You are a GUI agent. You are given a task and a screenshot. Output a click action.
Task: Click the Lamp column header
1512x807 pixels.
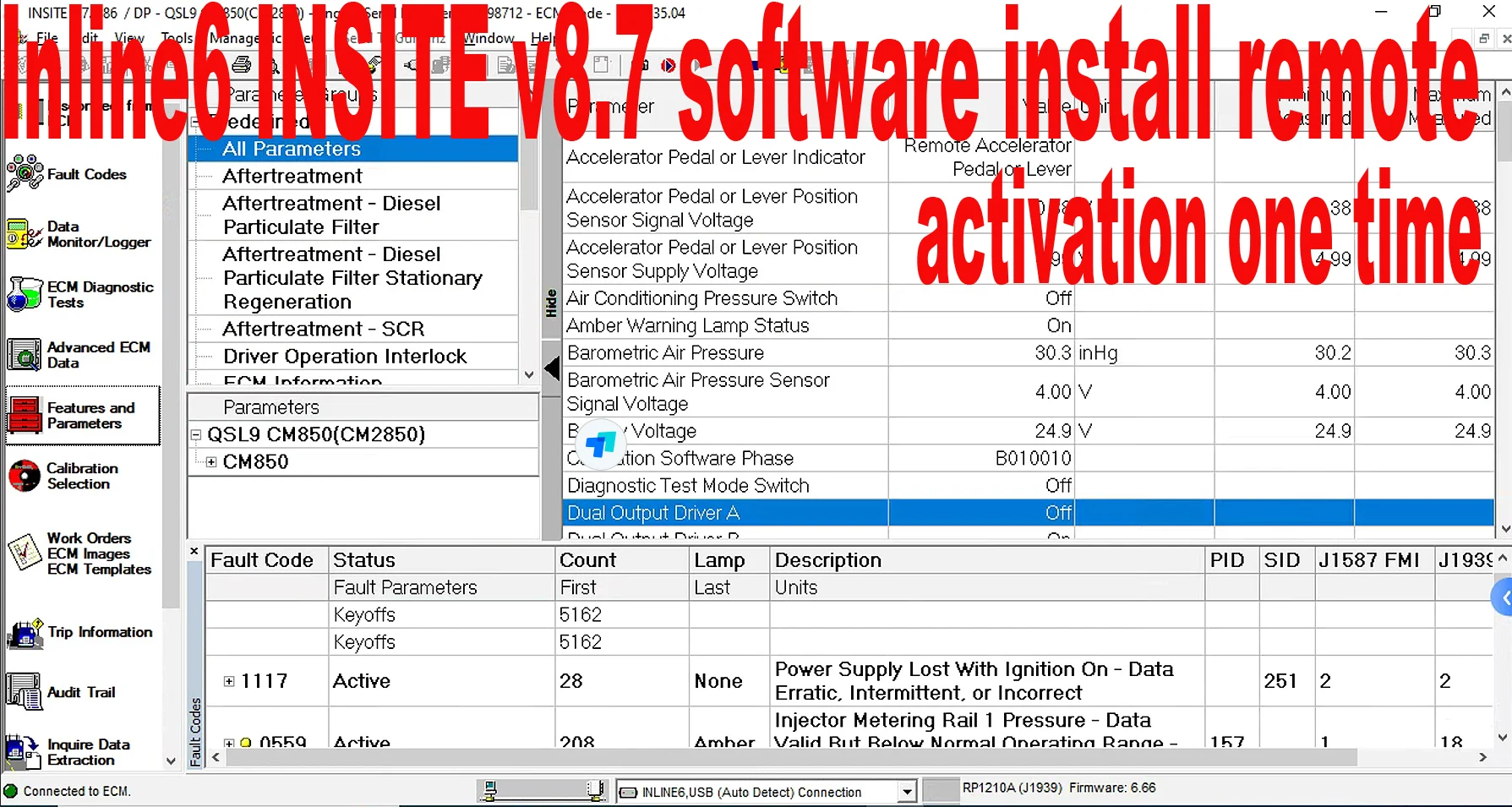point(729,560)
